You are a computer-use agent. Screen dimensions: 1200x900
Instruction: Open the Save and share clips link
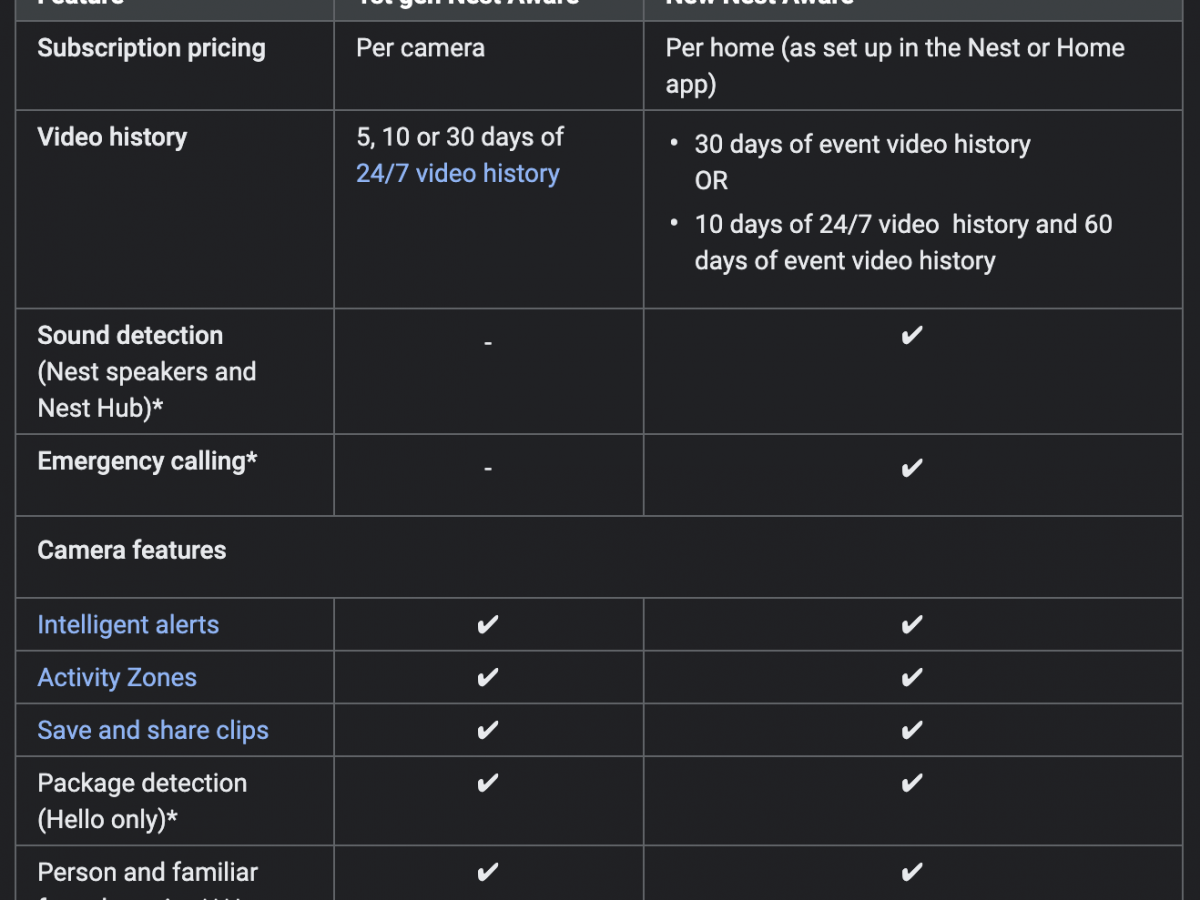[x=153, y=731]
